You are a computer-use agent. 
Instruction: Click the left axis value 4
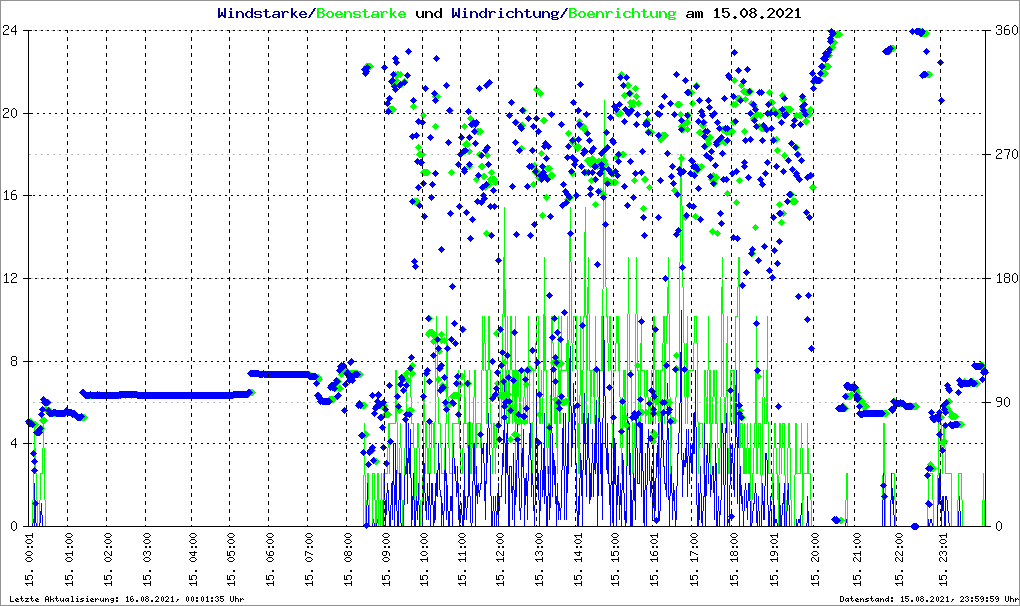(x=14, y=443)
